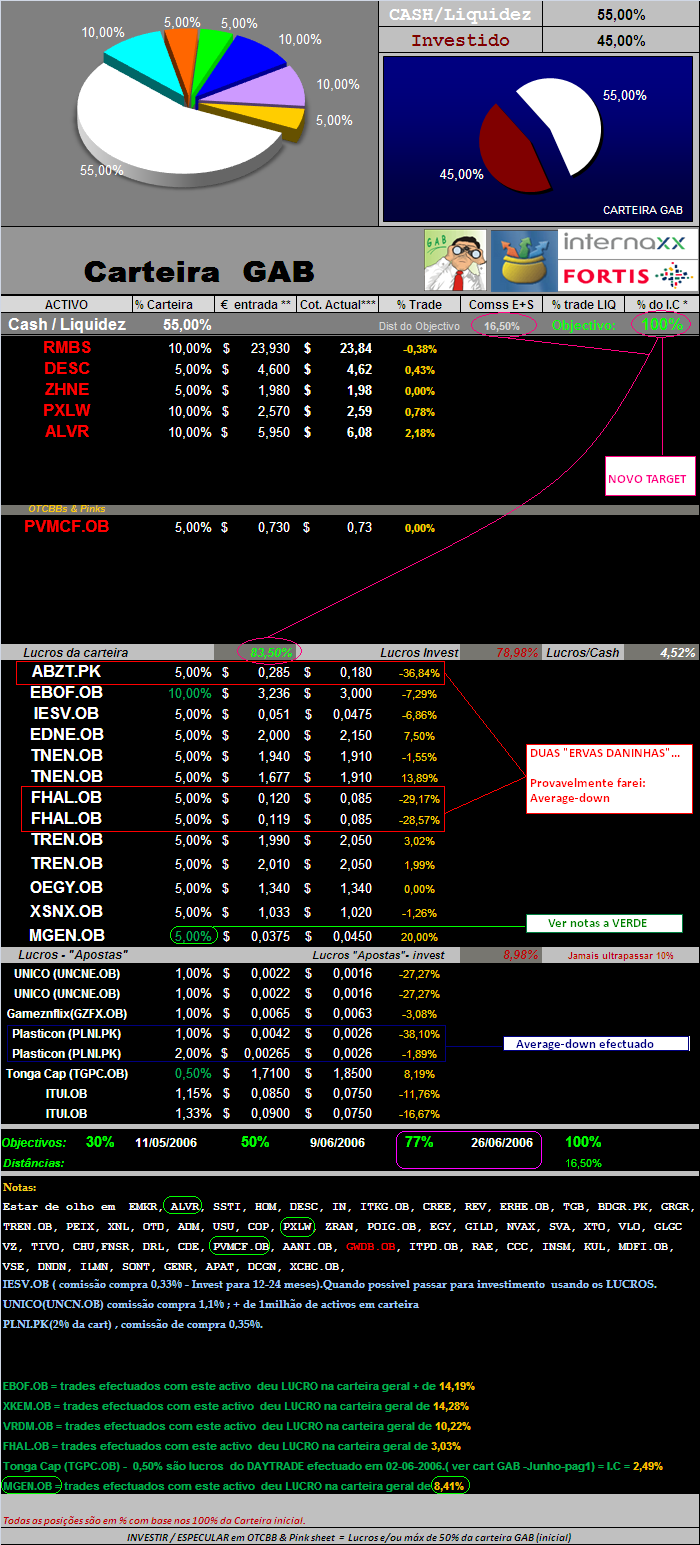Screen dimensions: 700x1545
Task: Select the ALVR ticker cell
Action: point(66,432)
